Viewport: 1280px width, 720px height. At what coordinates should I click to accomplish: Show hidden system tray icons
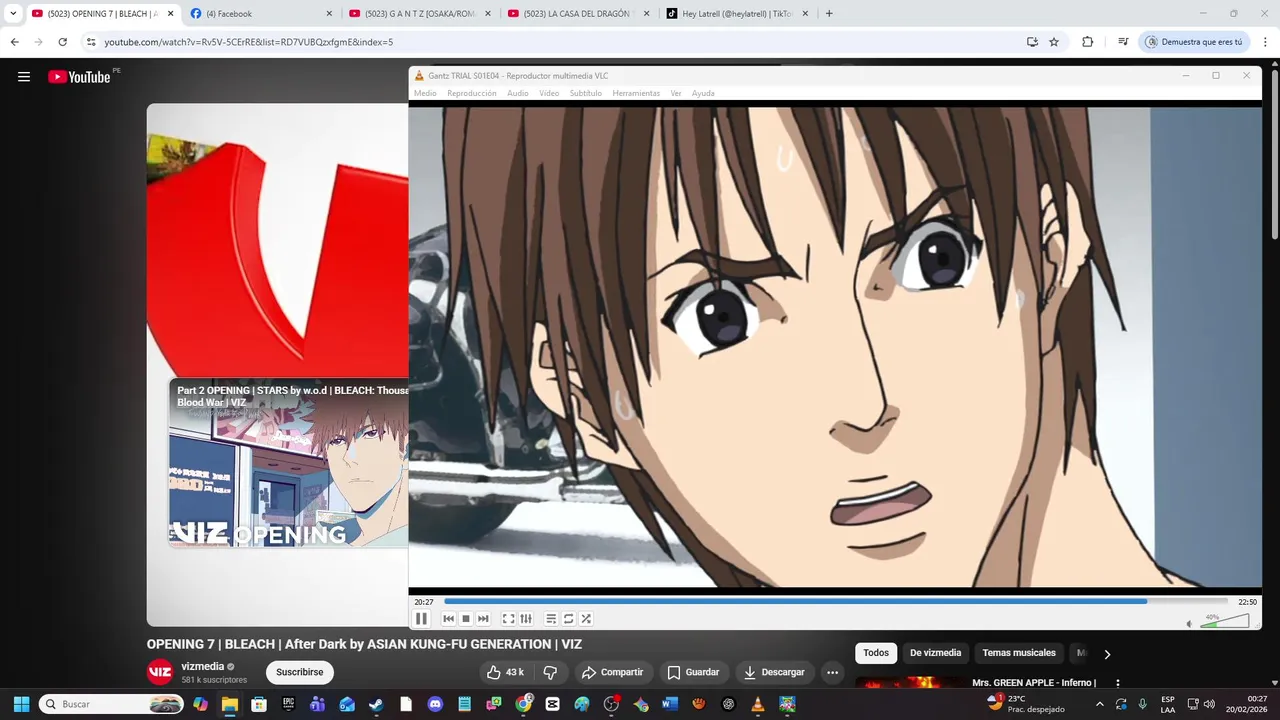click(x=1099, y=704)
